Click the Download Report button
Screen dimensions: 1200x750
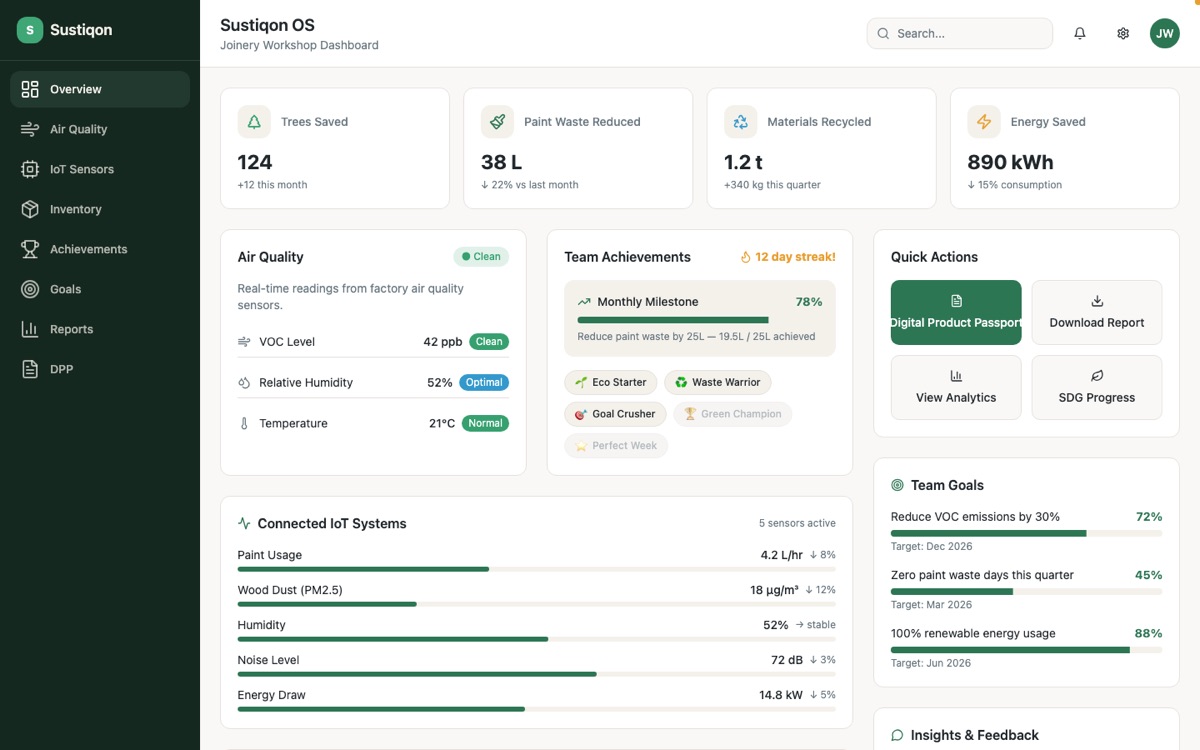[x=1097, y=313]
